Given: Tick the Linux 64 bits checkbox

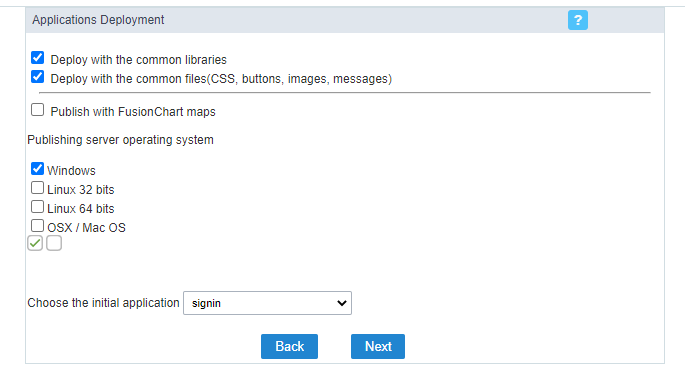Looking at the screenshot, I should 38,207.
